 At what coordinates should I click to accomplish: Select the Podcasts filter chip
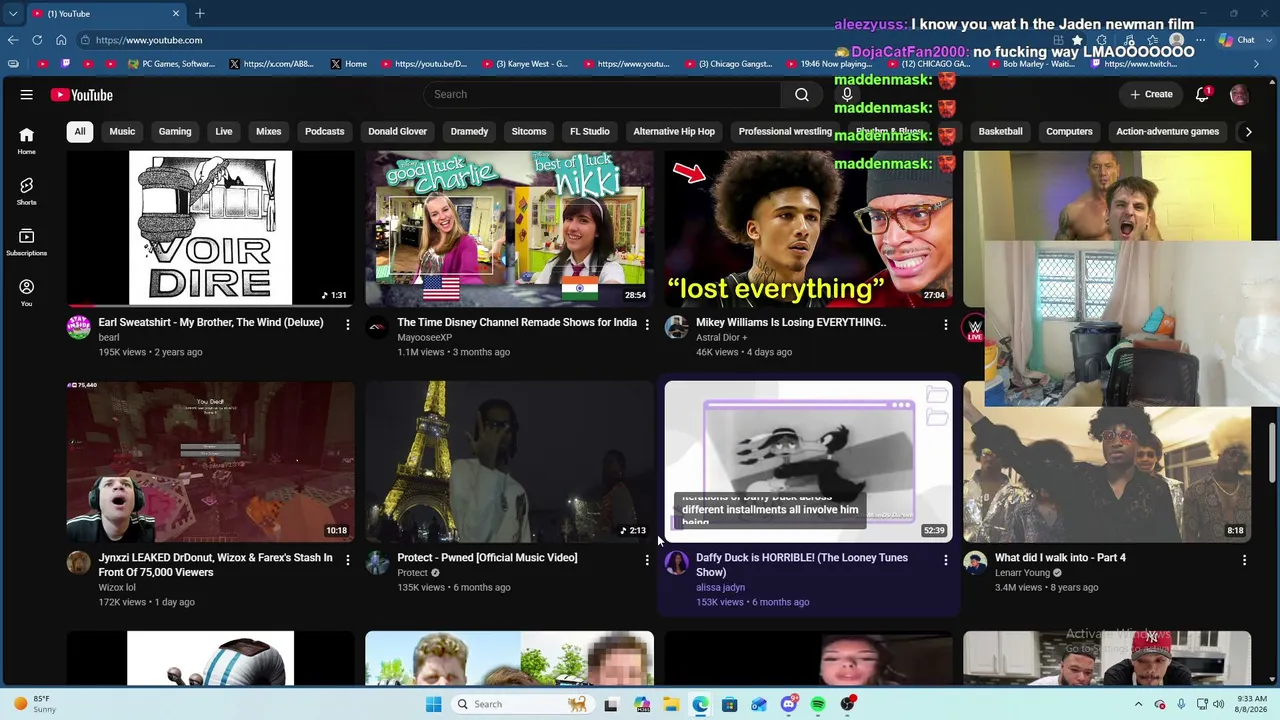click(324, 131)
